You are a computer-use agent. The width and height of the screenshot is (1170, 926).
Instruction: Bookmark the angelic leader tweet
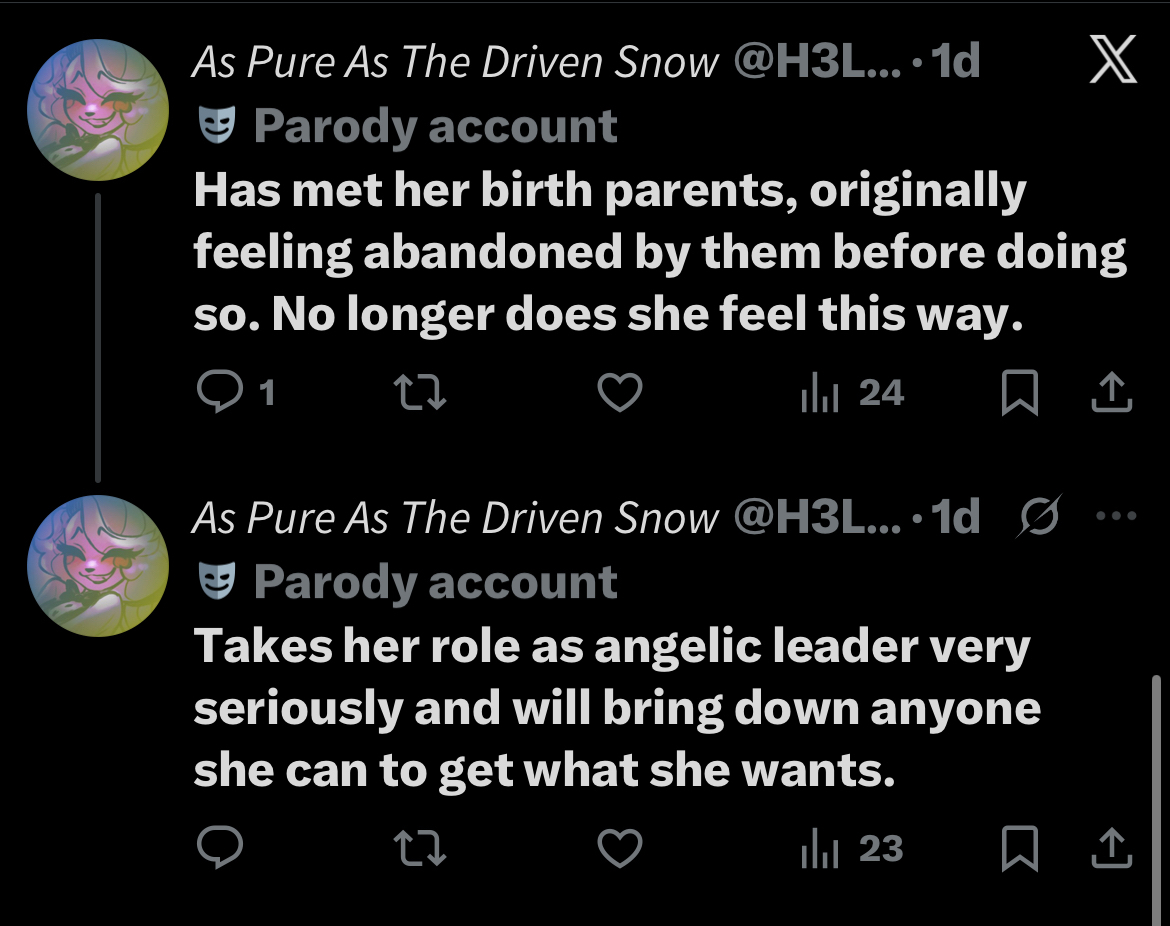point(1017,849)
